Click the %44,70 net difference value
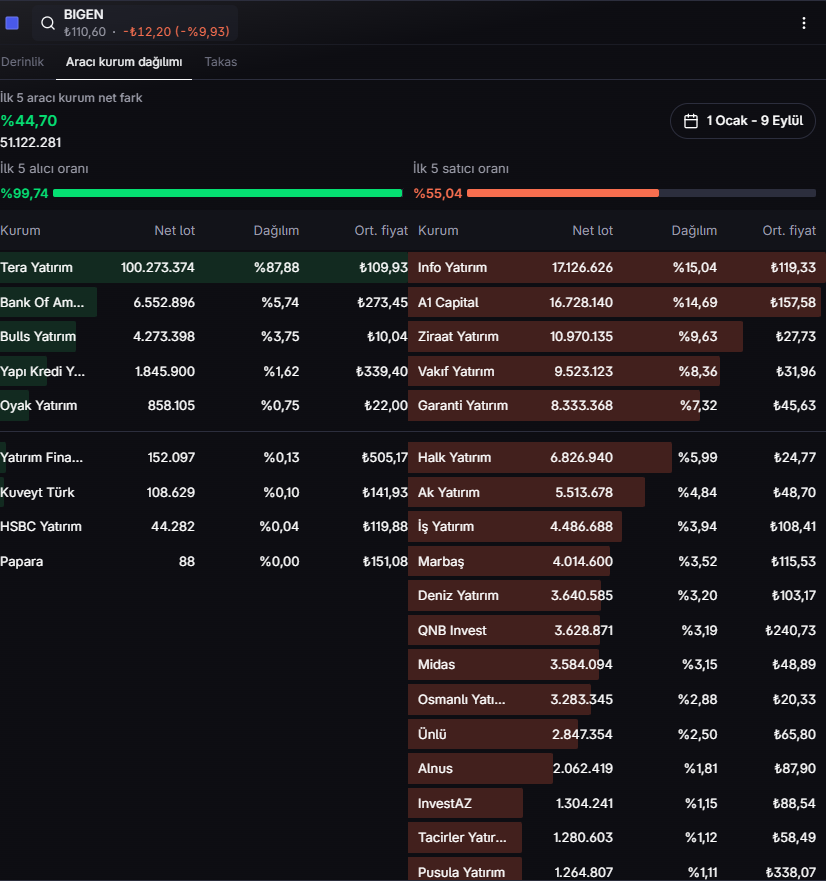The image size is (826, 881). click(x=29, y=121)
